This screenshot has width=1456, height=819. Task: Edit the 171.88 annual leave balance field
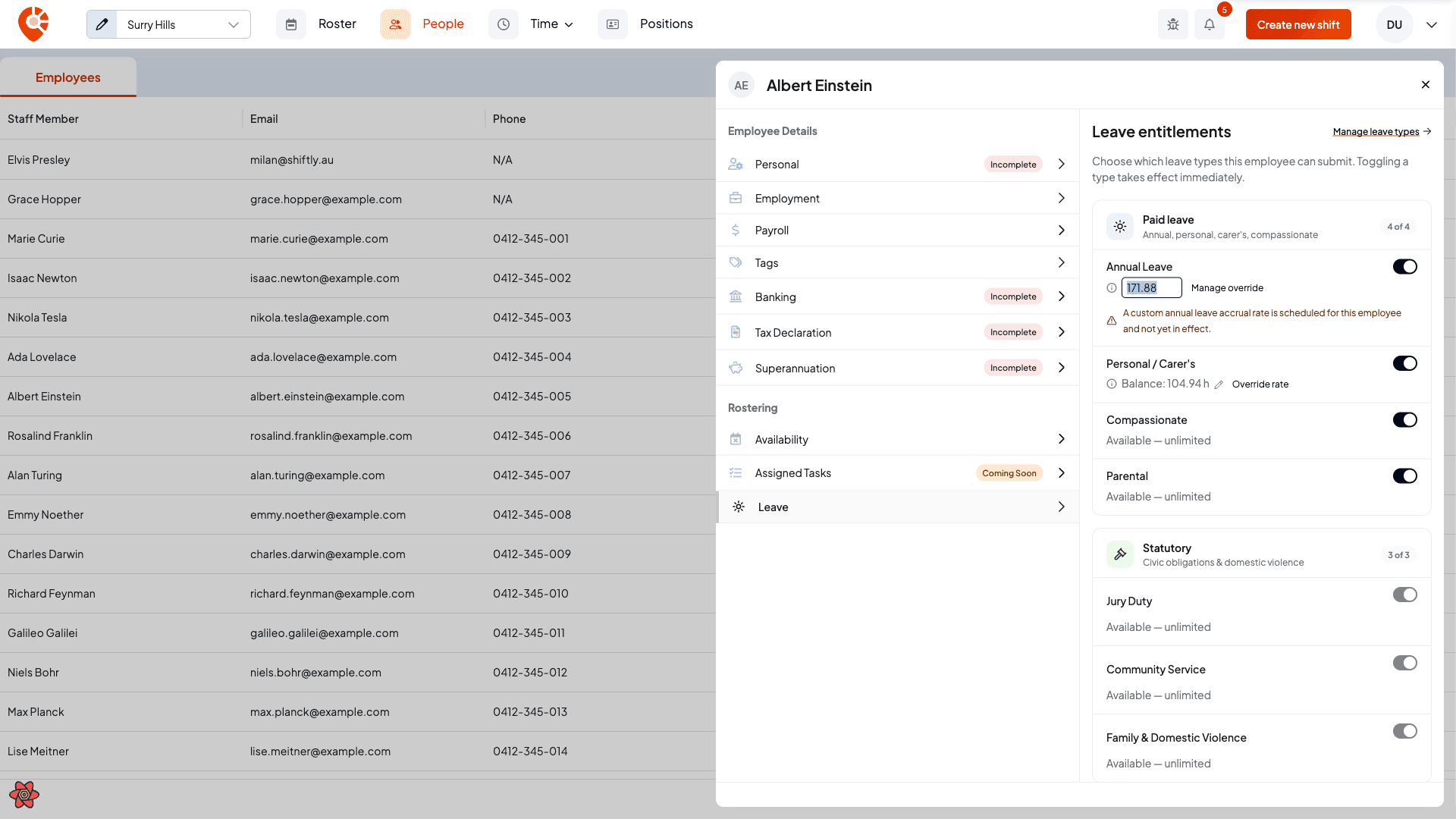1151,288
